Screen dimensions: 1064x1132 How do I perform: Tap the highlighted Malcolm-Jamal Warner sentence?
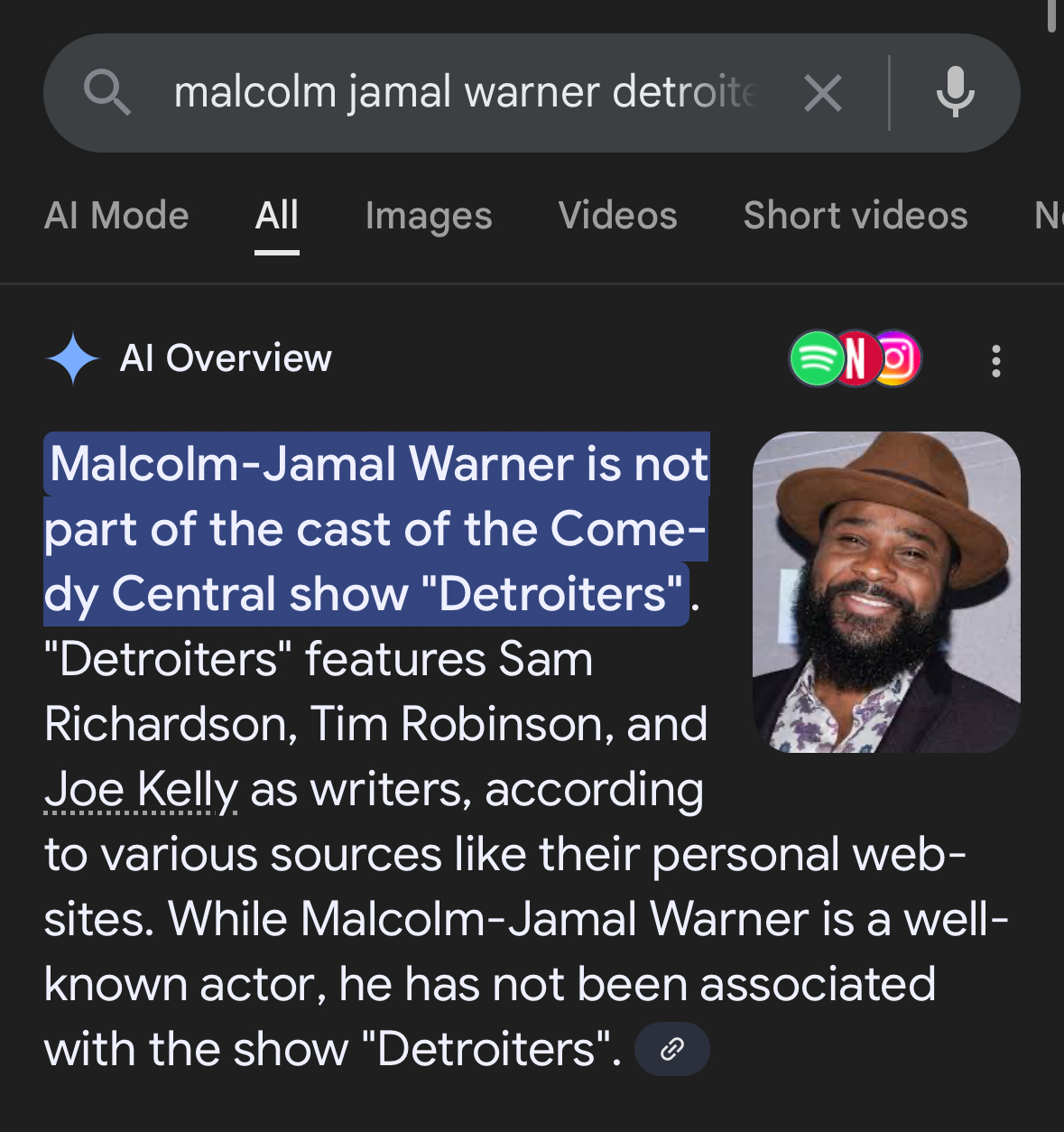coord(375,529)
